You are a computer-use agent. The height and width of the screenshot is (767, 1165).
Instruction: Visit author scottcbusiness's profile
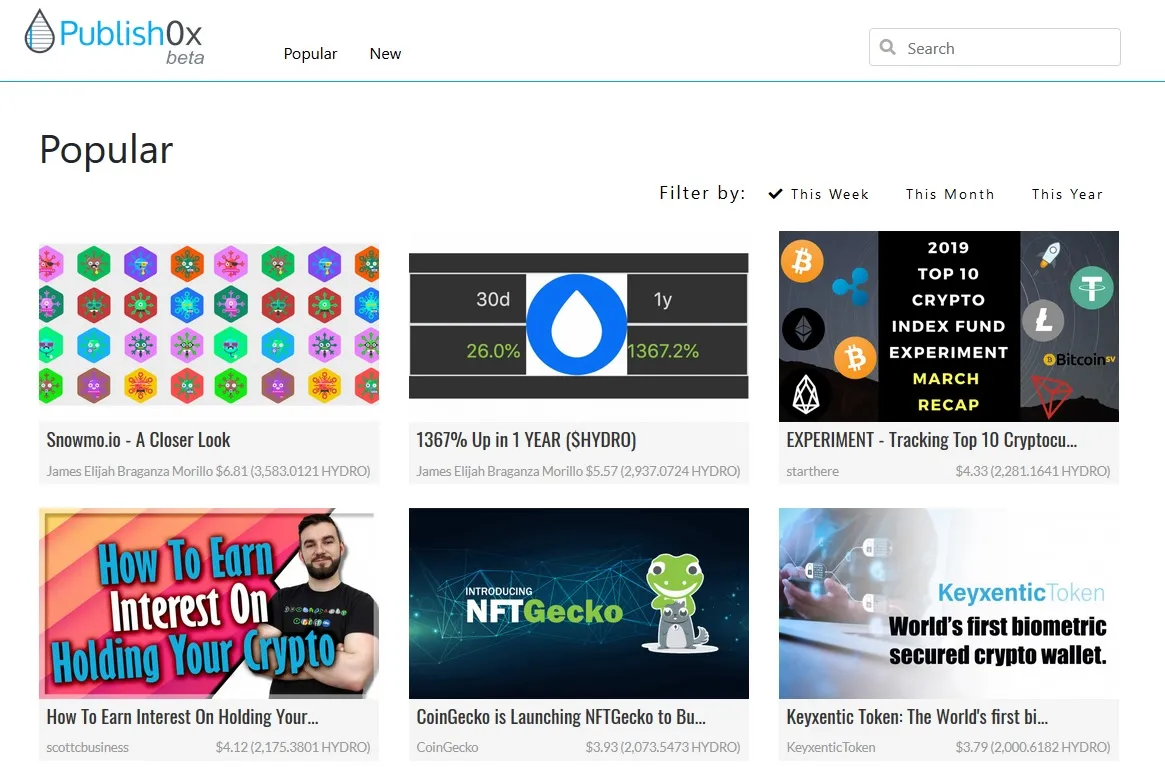tap(87, 748)
